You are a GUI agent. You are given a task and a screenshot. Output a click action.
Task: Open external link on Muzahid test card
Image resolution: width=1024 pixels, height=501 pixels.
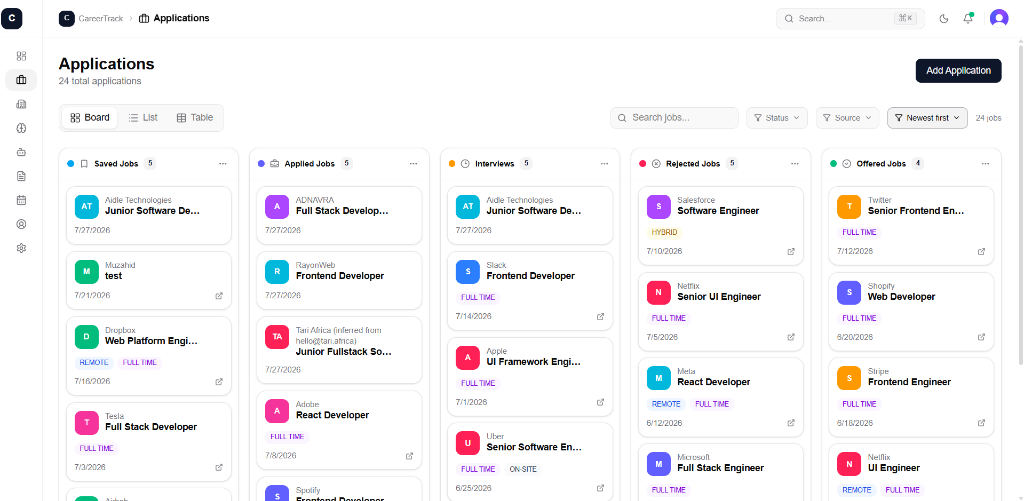click(219, 296)
